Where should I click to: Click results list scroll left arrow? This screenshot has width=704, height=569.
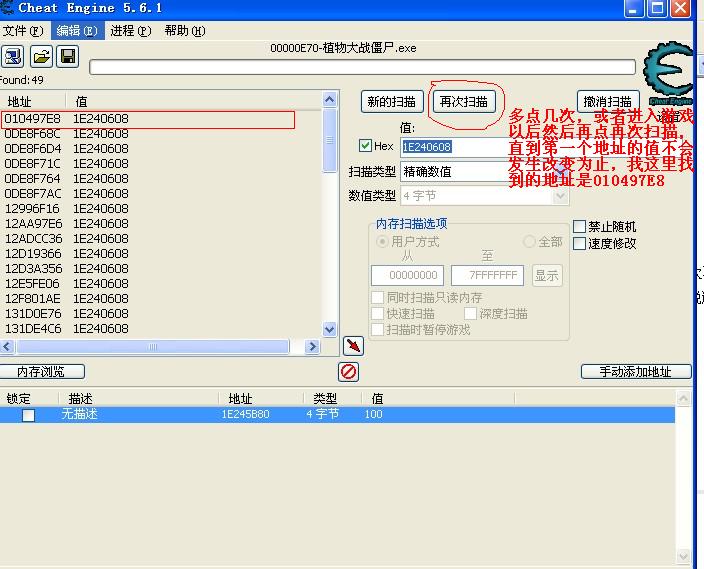(7, 346)
